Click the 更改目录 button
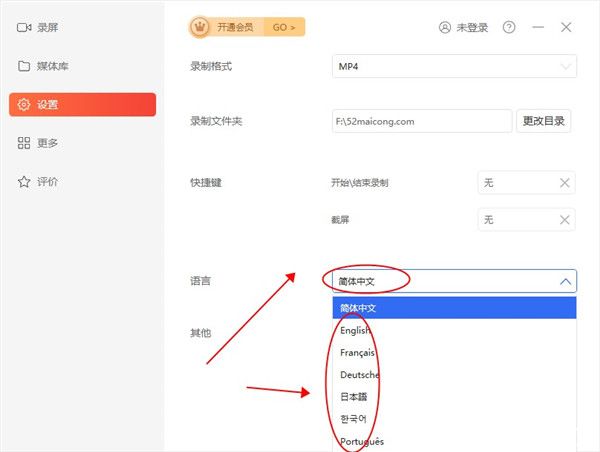The height and width of the screenshot is (452, 600). click(545, 122)
